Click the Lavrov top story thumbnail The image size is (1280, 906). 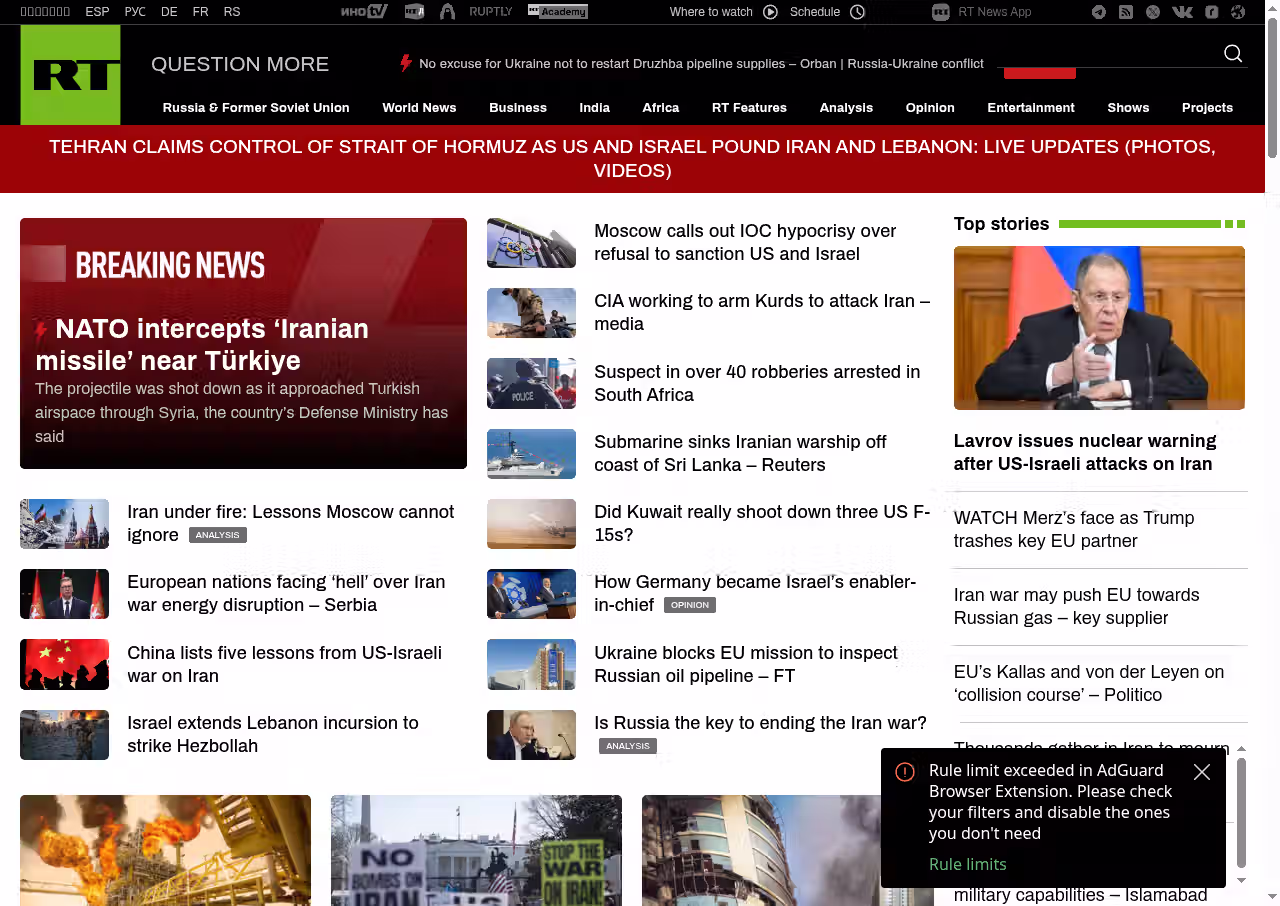1099,328
